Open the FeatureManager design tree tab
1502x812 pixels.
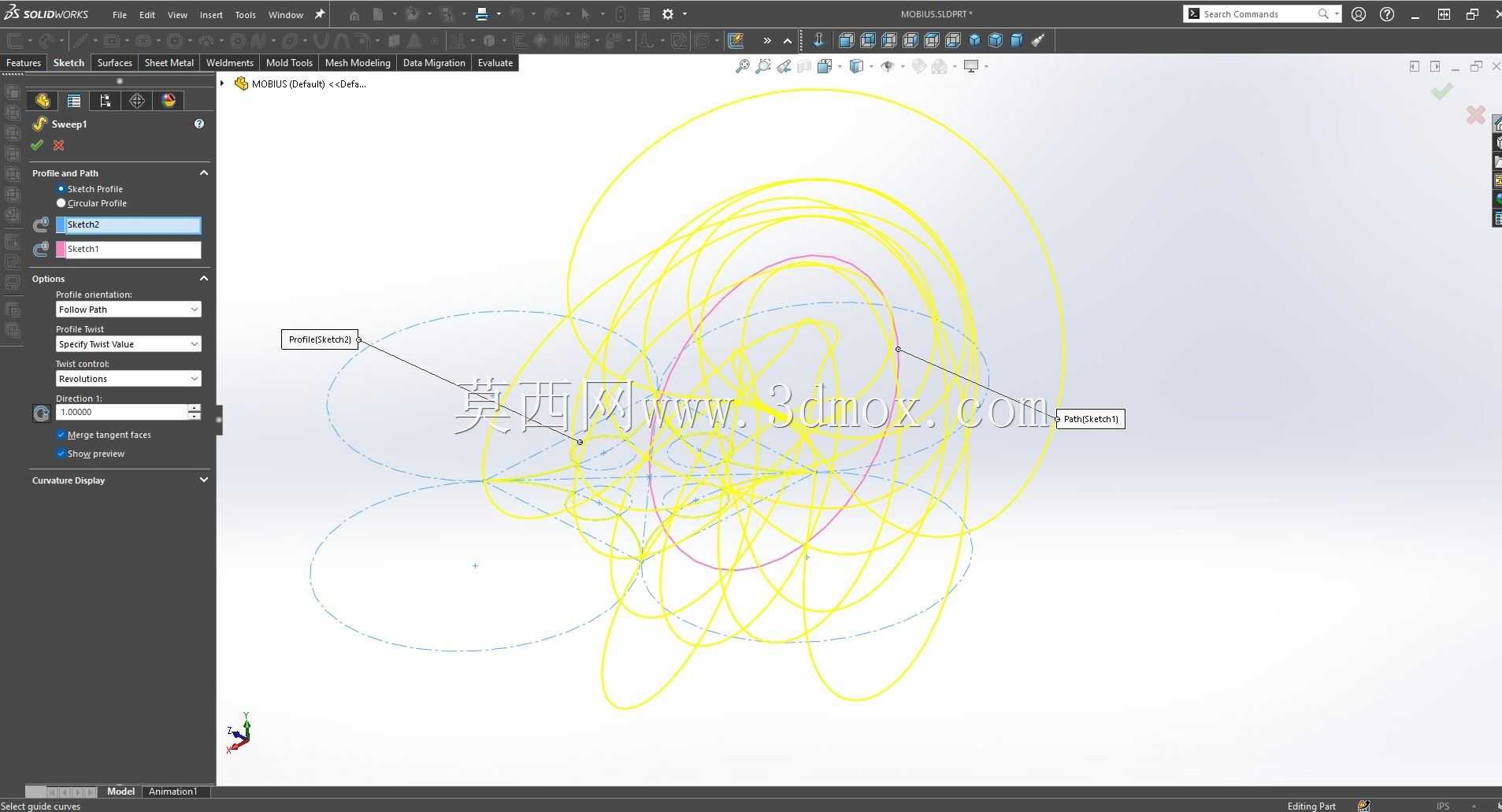point(43,100)
